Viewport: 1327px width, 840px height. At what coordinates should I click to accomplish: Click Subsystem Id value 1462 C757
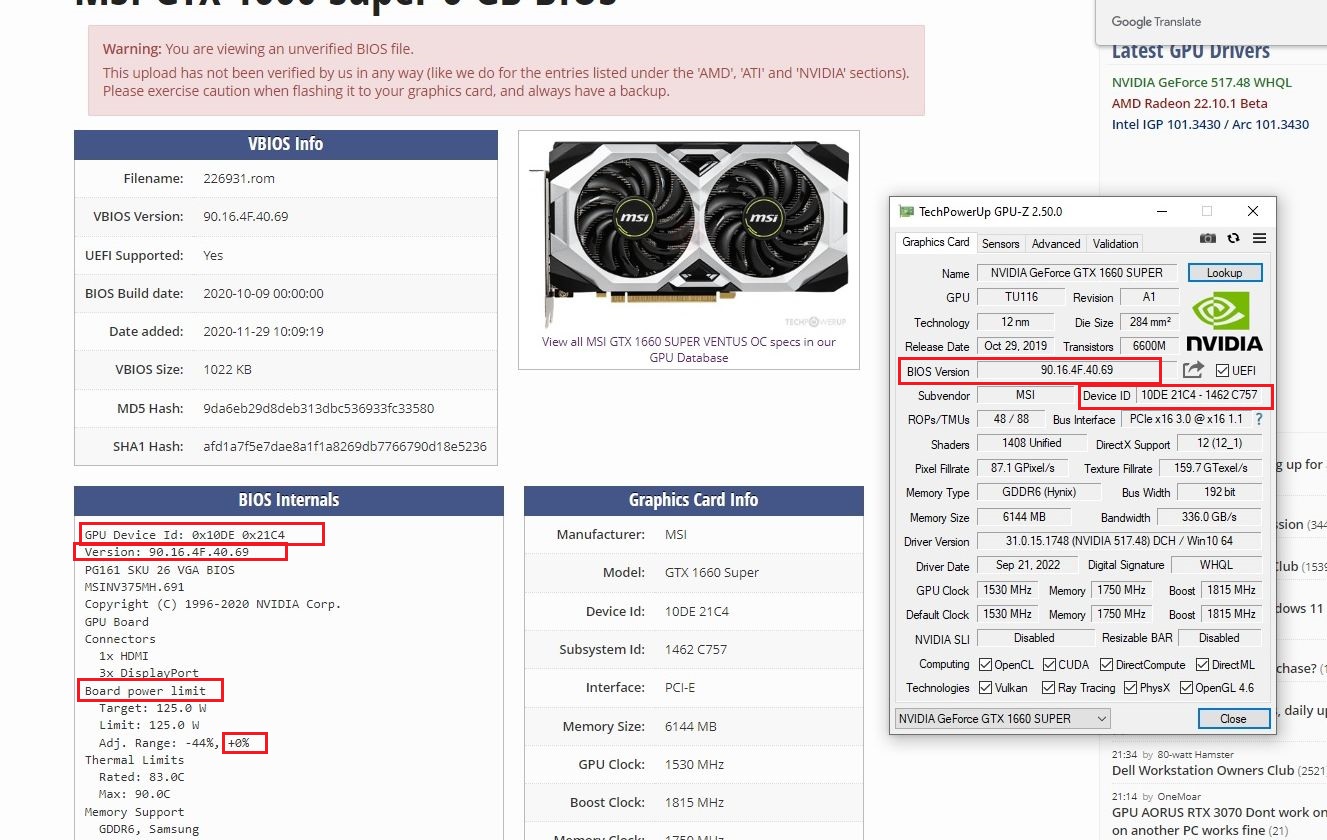pos(696,649)
